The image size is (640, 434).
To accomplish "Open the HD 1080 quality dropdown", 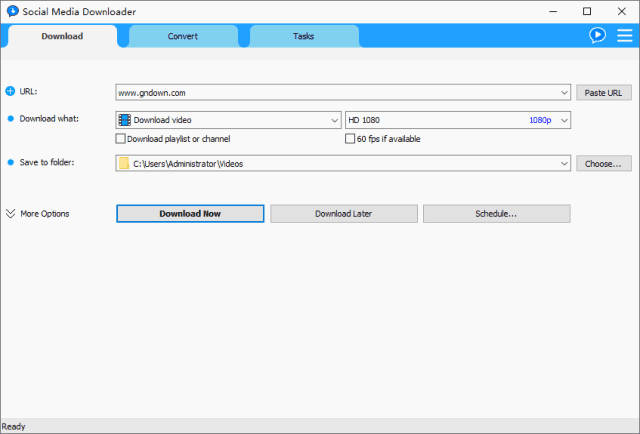I will (x=564, y=120).
